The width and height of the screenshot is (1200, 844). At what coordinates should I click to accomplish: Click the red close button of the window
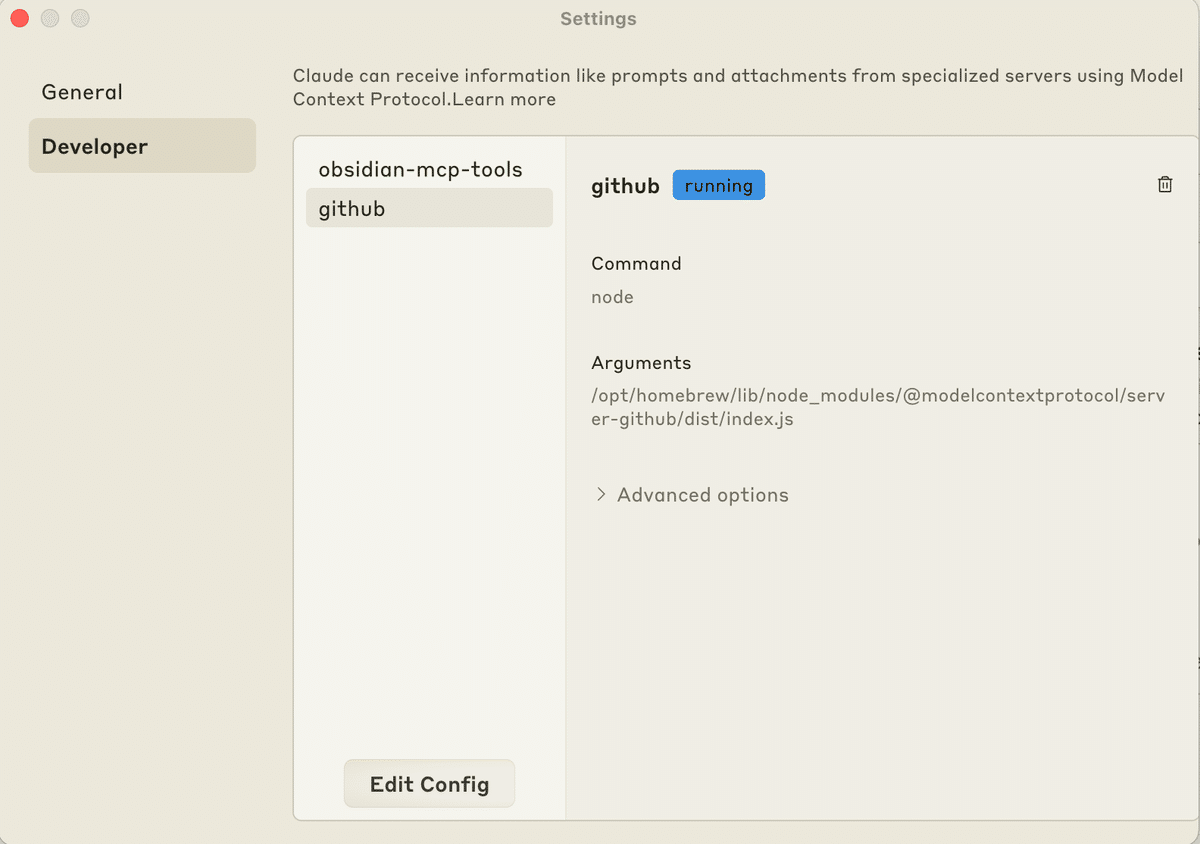(x=18, y=17)
